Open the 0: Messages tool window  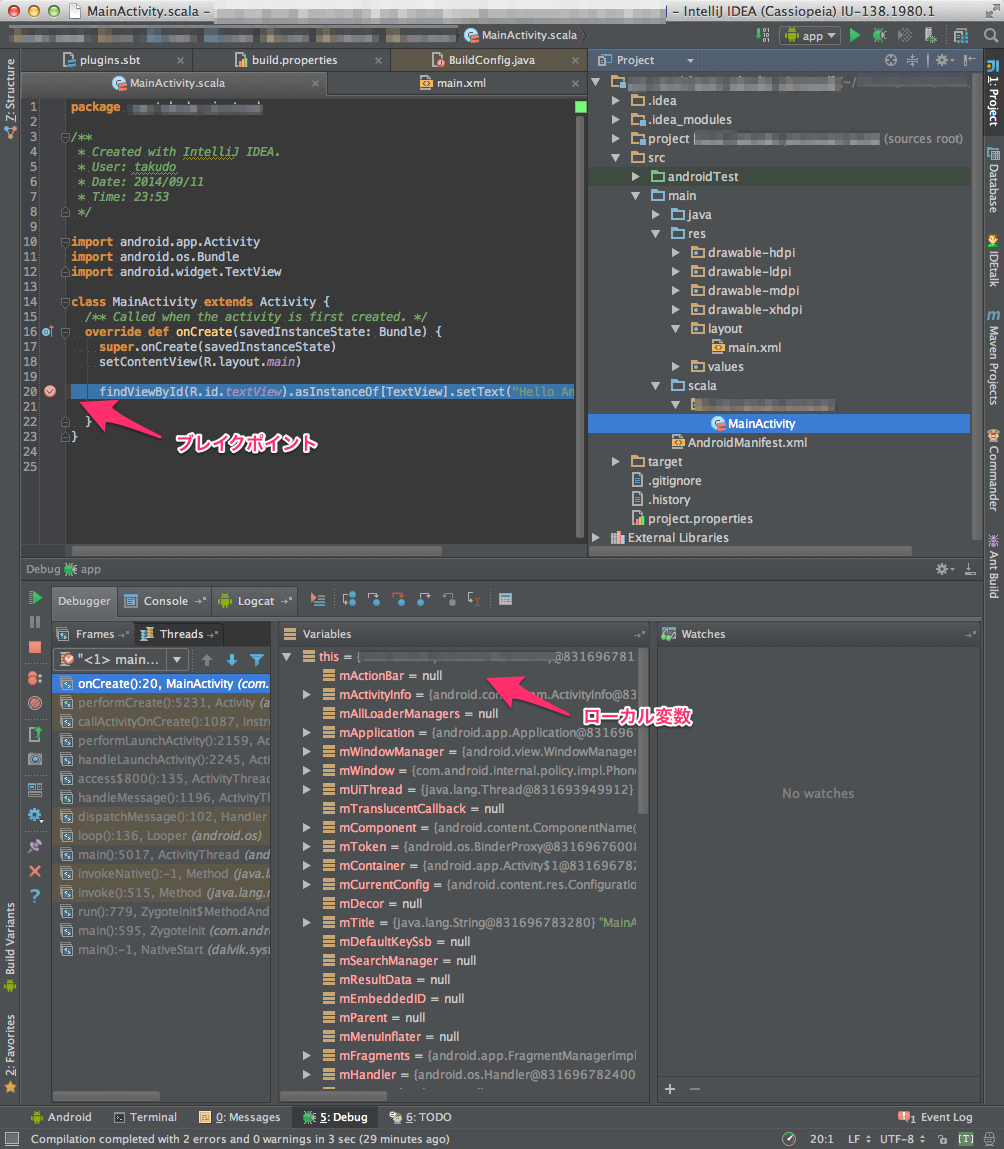239,1117
